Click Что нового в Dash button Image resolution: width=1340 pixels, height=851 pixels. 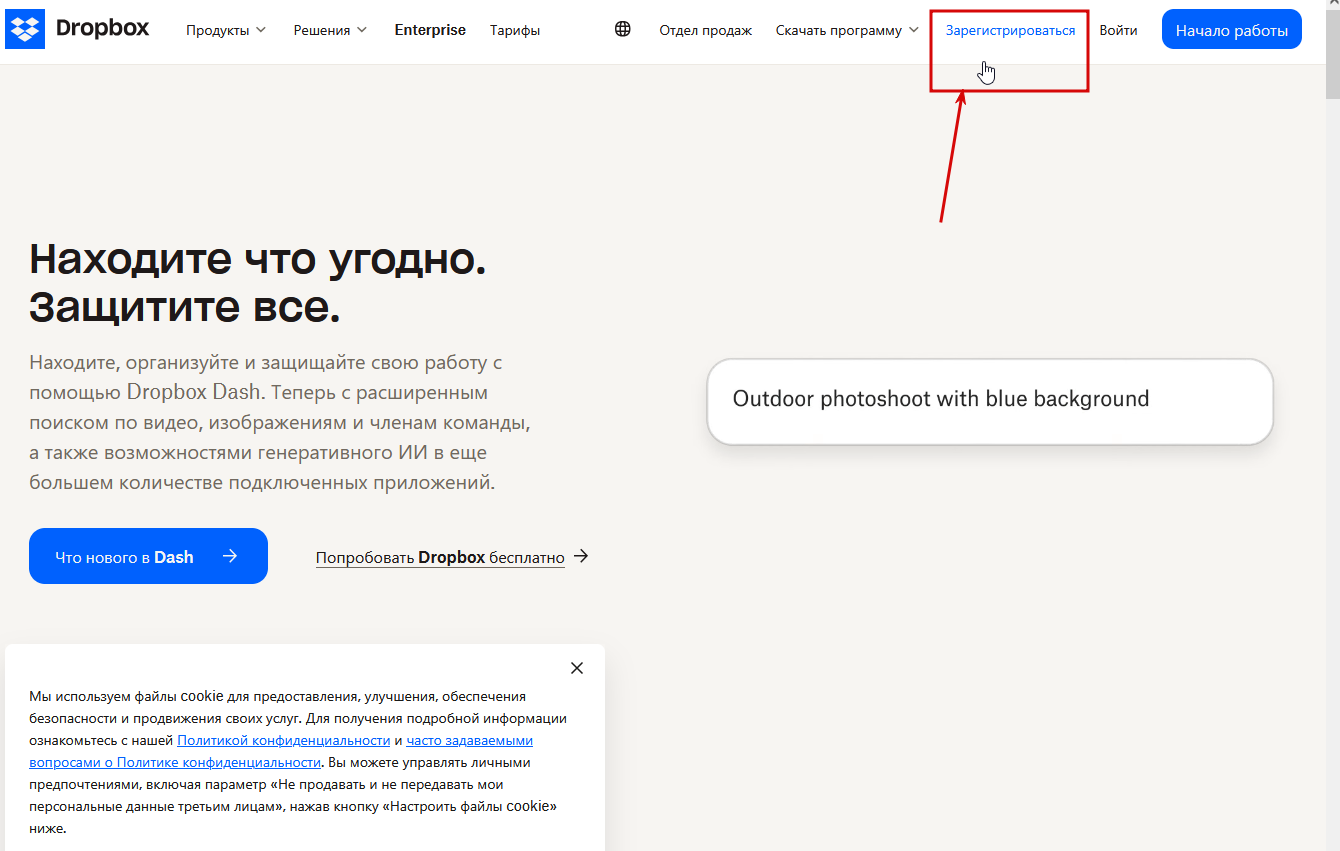coord(148,556)
